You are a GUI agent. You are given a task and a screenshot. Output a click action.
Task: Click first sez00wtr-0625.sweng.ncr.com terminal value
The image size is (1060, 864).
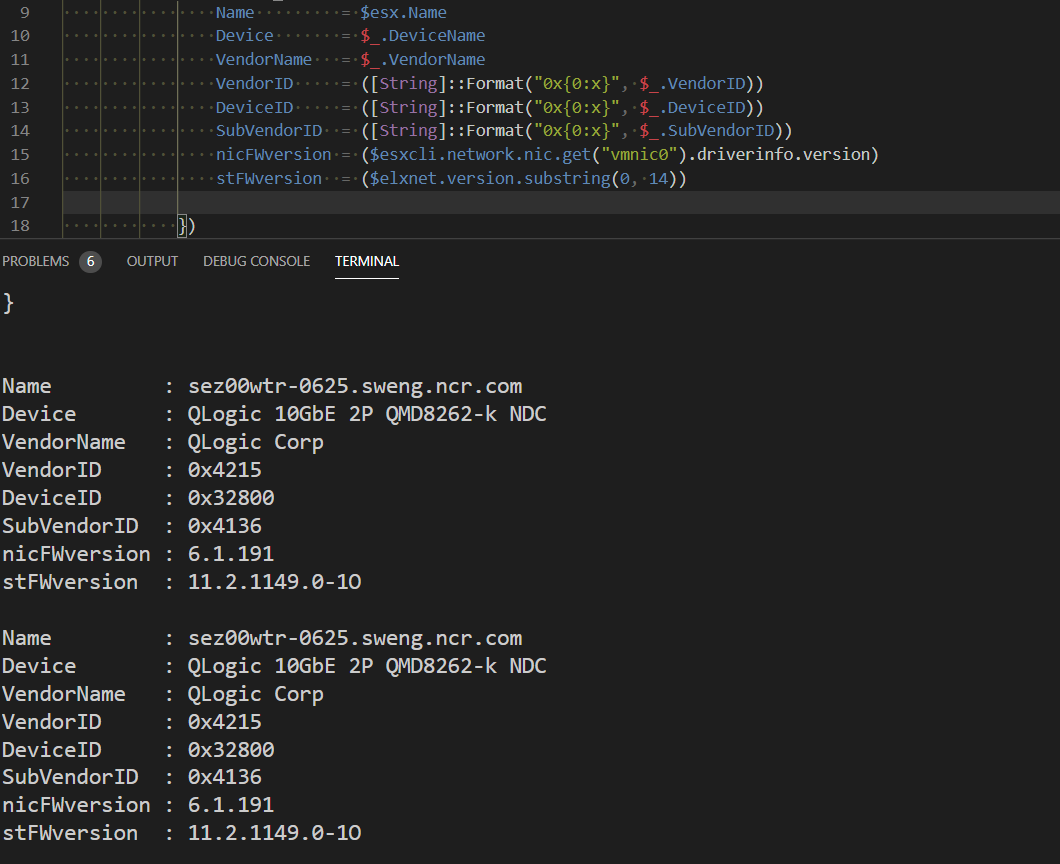[355, 386]
